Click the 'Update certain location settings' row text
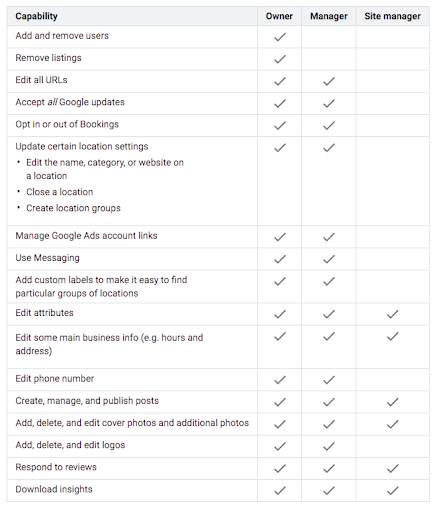The image size is (445, 512). (82, 146)
